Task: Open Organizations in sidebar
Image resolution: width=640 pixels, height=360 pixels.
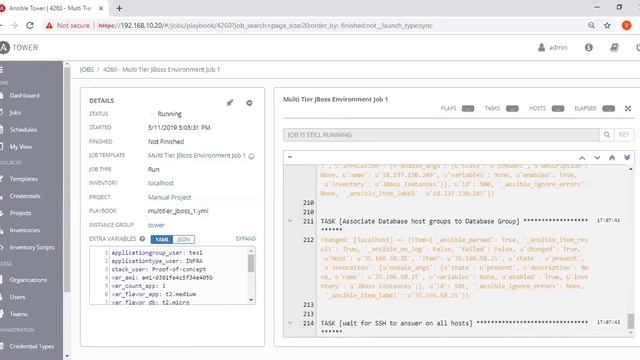Action: [x=28, y=280]
